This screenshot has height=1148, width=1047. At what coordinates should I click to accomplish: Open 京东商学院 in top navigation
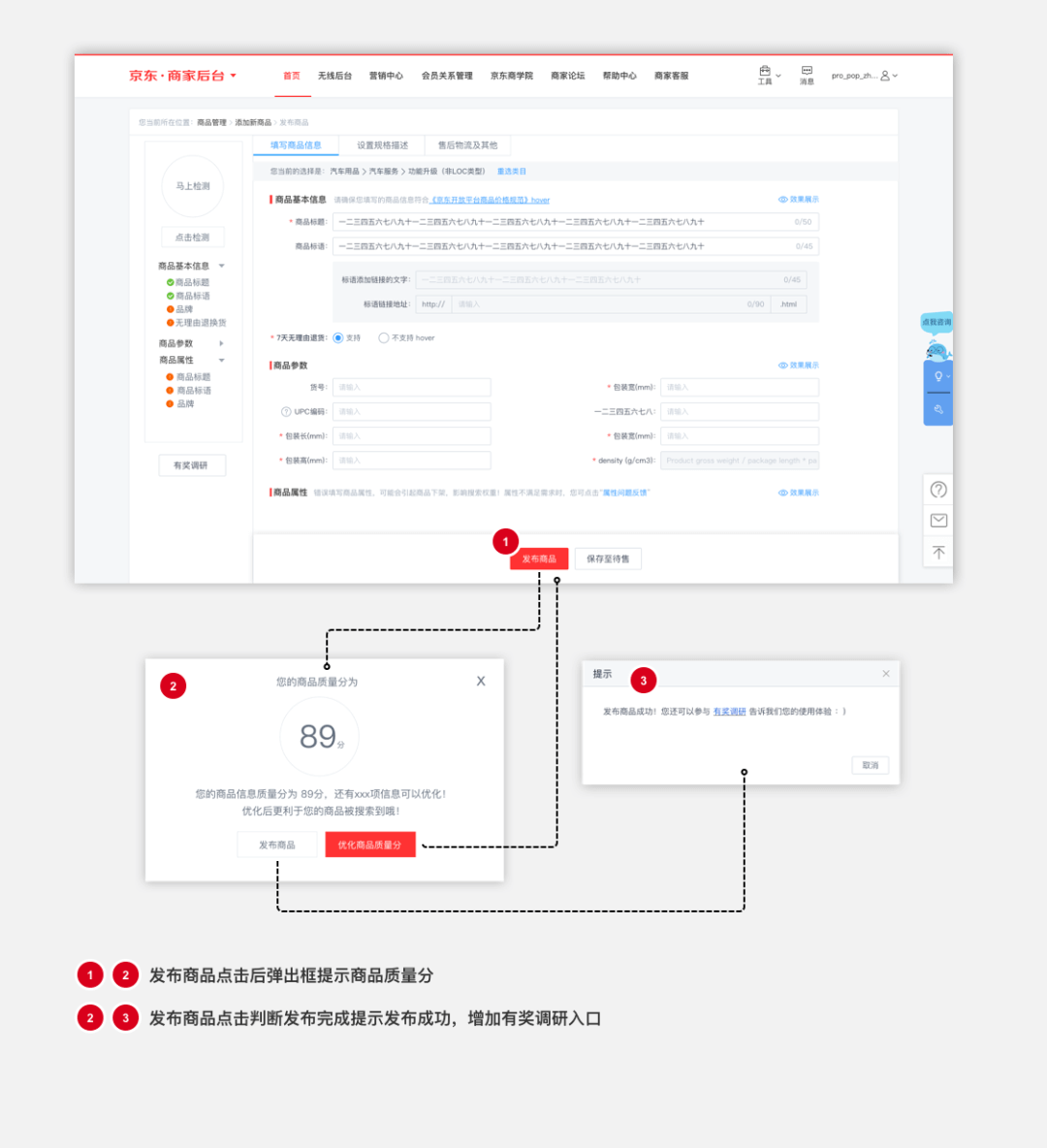pos(512,76)
